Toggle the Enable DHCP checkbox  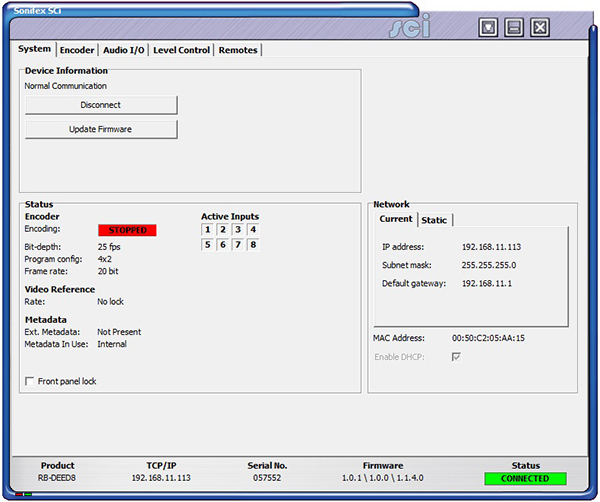click(x=456, y=357)
